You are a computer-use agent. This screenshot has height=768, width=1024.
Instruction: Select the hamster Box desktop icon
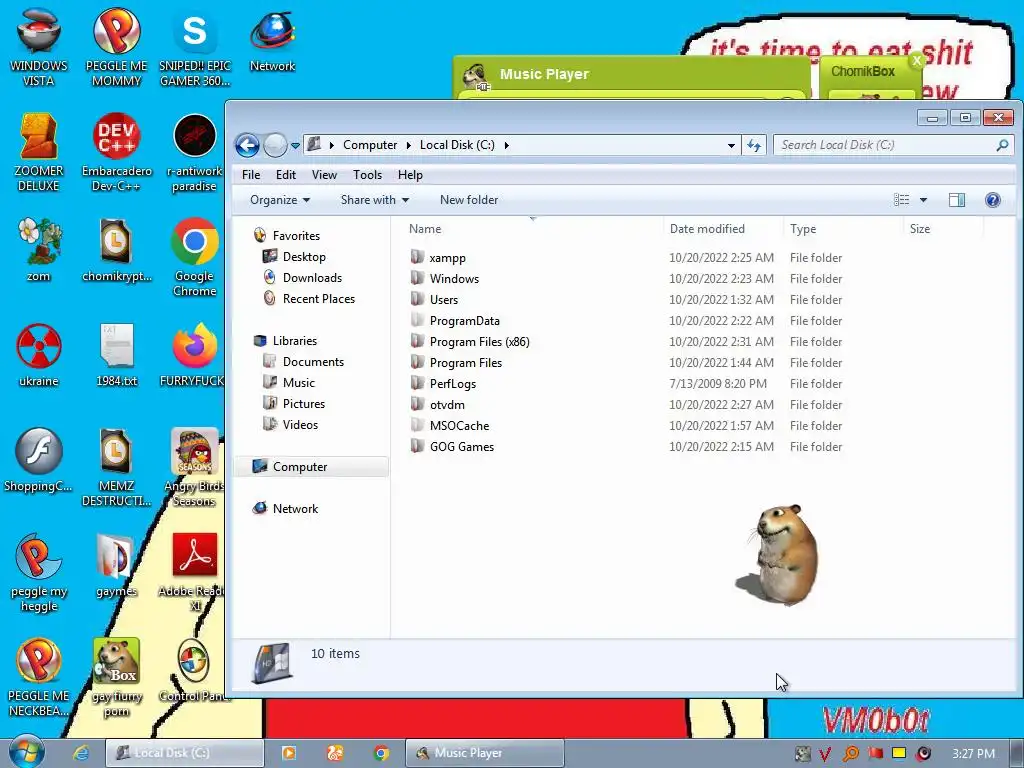pos(116,677)
